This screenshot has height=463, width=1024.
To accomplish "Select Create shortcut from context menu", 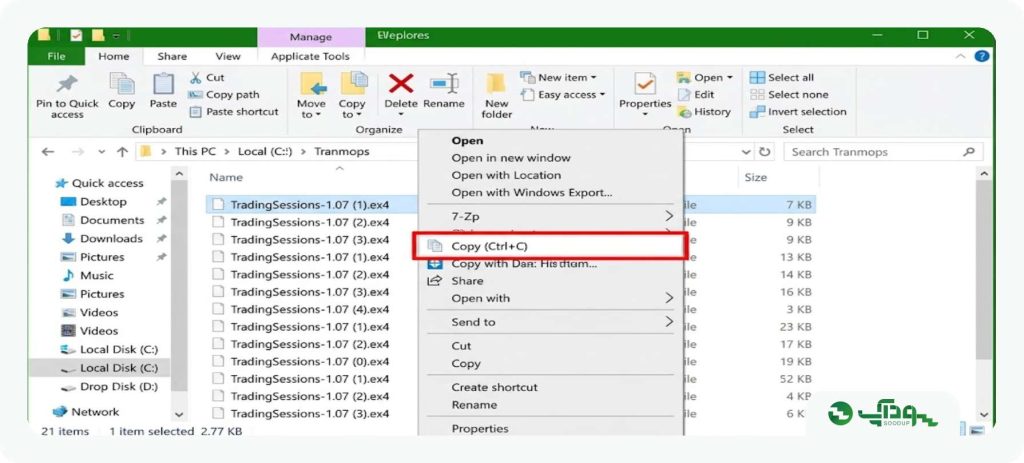I will pyautogui.click(x=494, y=387).
